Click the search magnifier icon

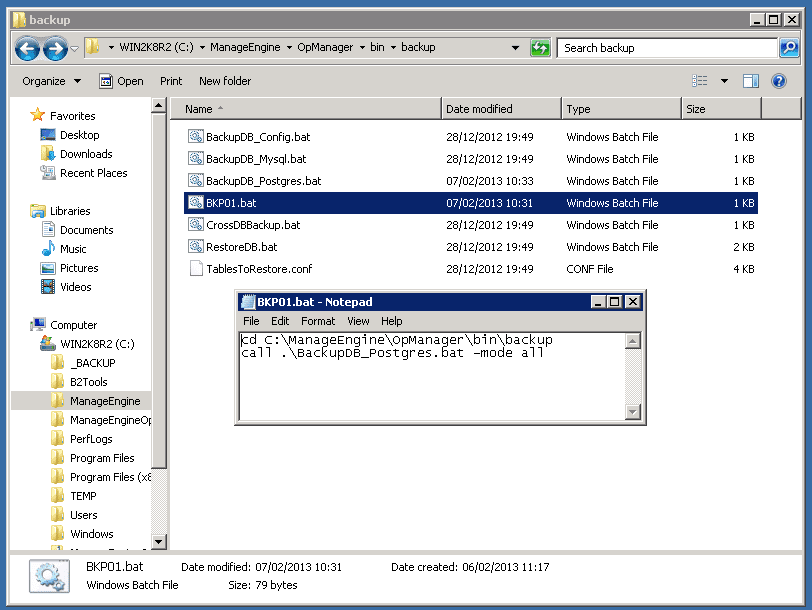coord(789,48)
